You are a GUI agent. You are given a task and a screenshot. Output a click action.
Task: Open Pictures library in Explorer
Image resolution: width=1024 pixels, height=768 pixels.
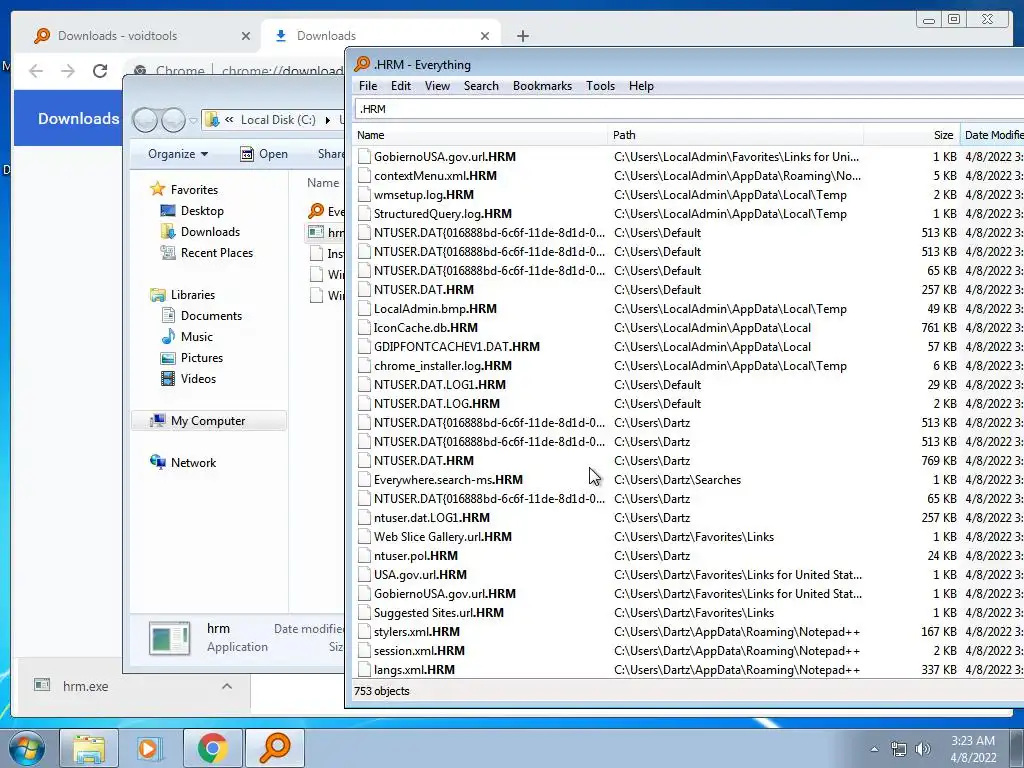[x=201, y=358]
